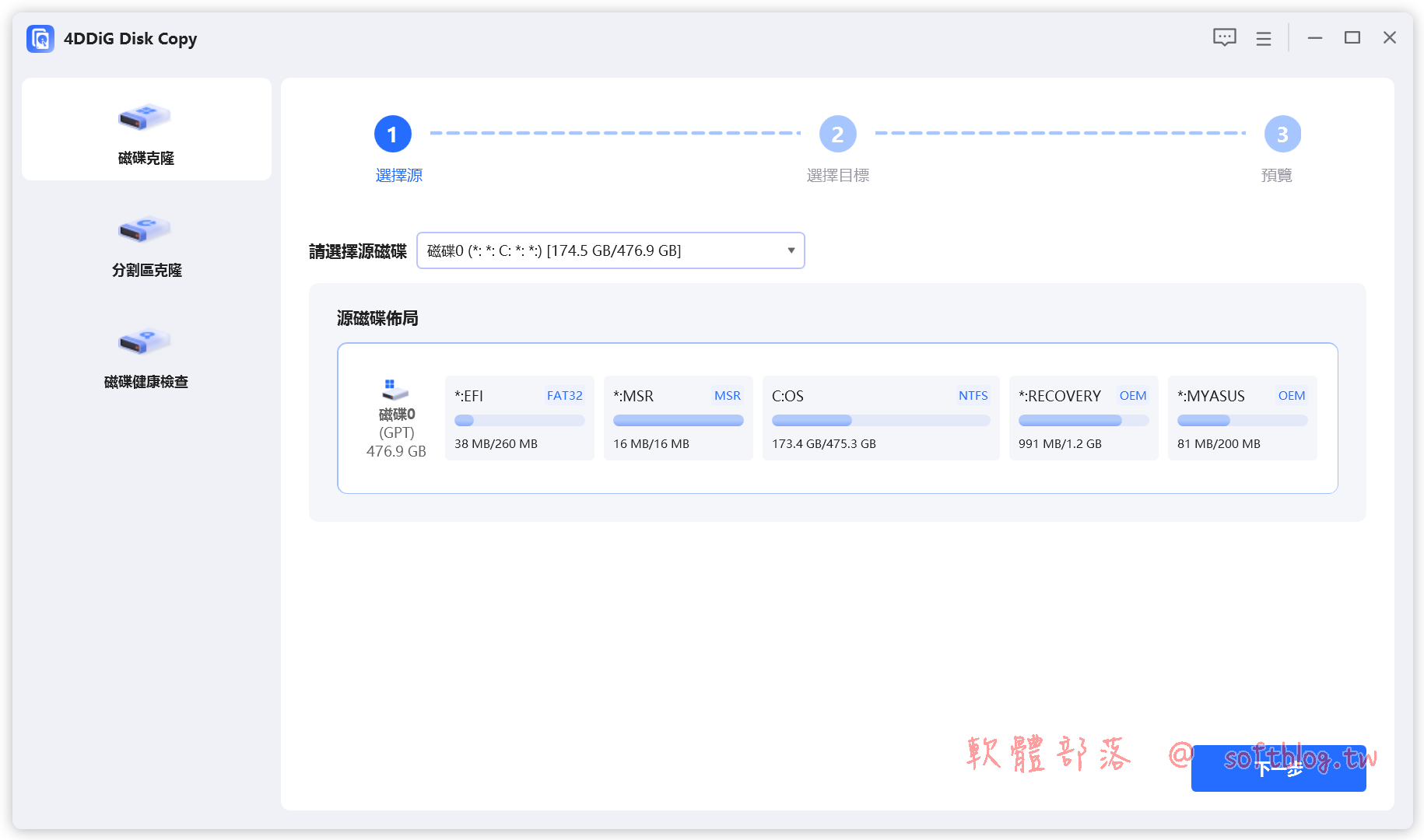Click step 3 circle 預覽
The image size is (1424, 840).
point(1283,135)
